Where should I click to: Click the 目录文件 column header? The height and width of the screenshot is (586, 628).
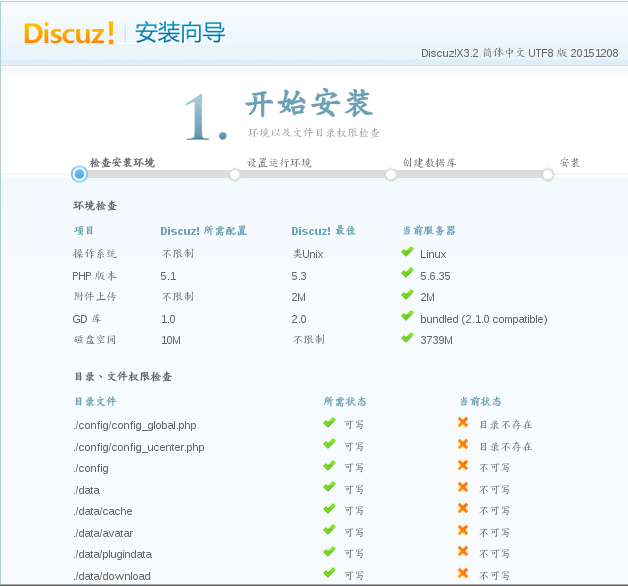[x=95, y=401]
